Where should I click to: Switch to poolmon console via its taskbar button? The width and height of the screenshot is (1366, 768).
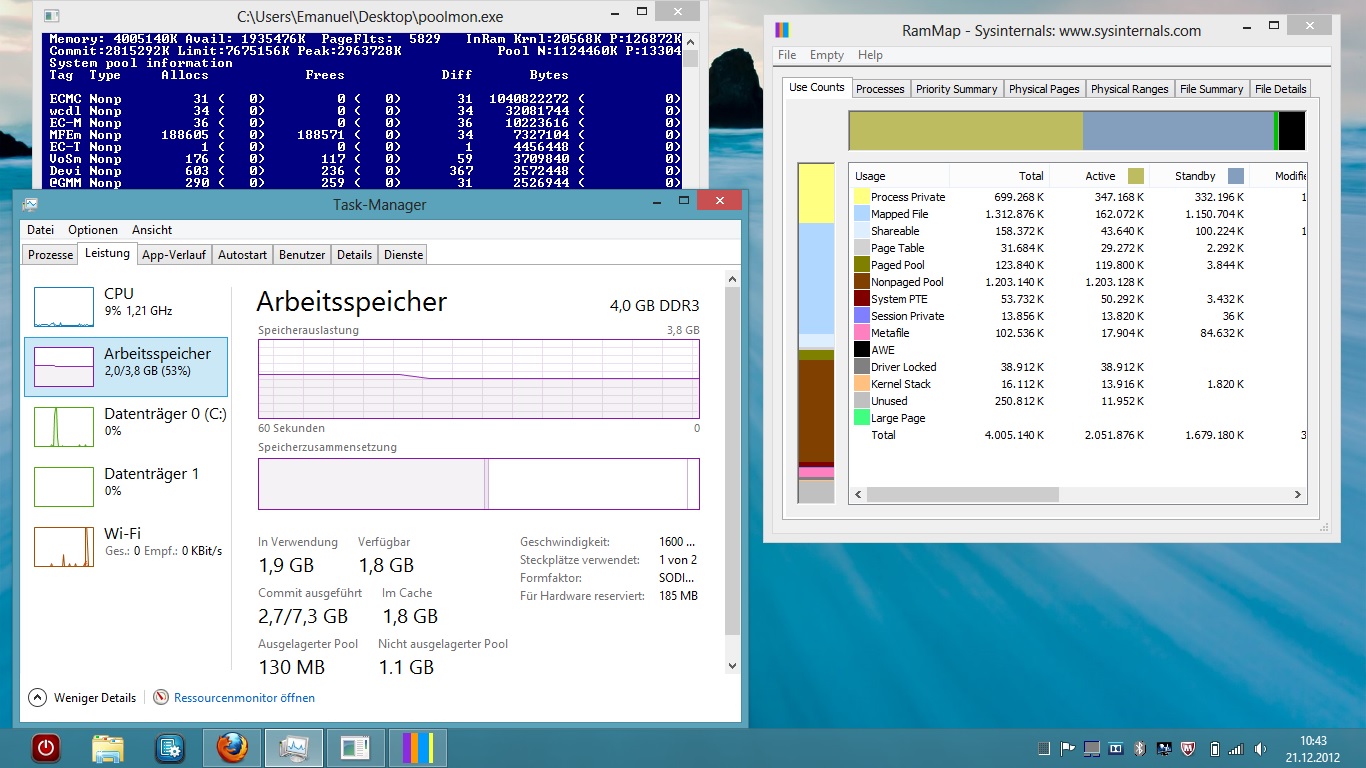[x=355, y=748]
